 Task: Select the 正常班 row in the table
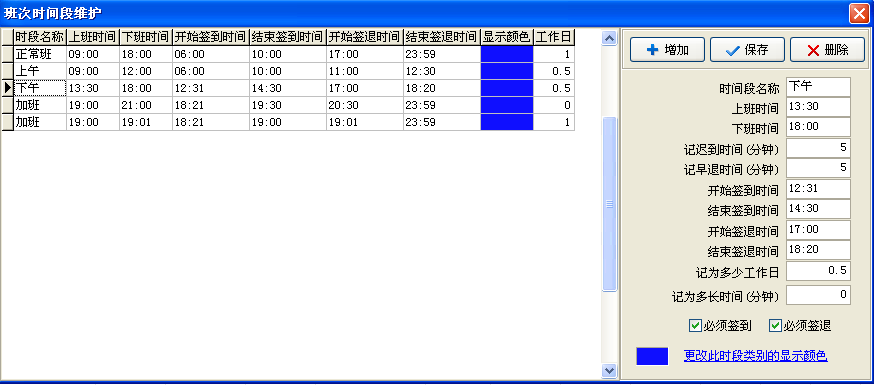[x=294, y=54]
